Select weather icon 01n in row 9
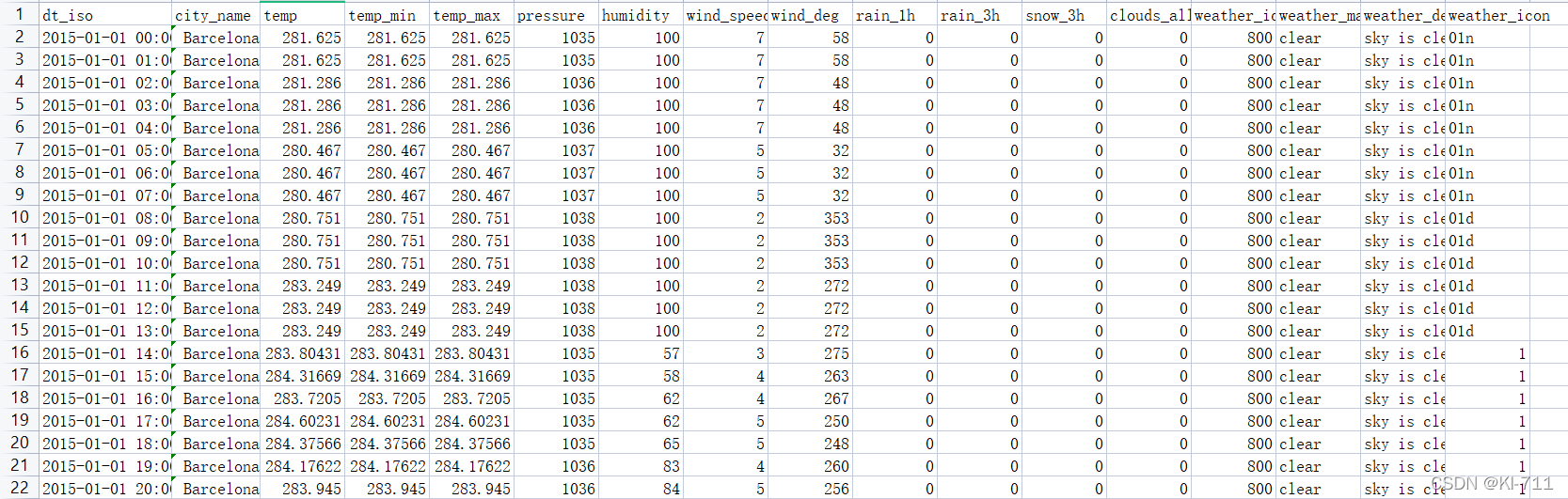Viewport: 1568px width, 499px height. (1487, 195)
